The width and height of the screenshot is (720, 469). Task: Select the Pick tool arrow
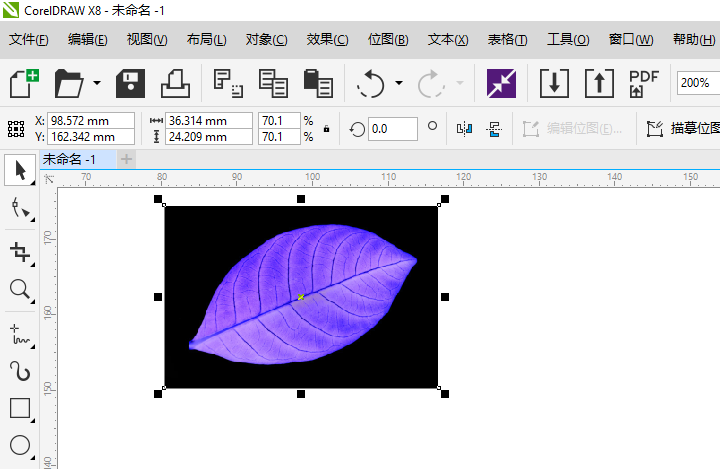pyautogui.click(x=19, y=170)
